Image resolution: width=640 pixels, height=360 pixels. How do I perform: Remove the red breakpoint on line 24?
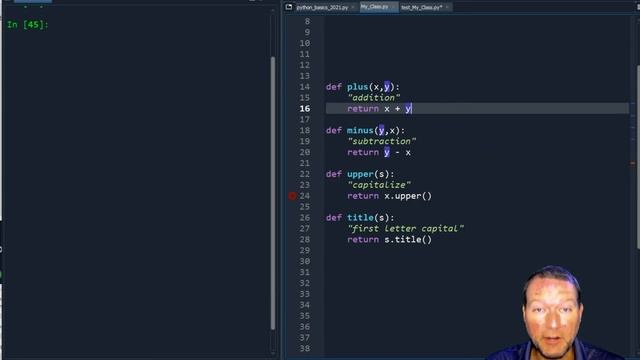coord(292,196)
